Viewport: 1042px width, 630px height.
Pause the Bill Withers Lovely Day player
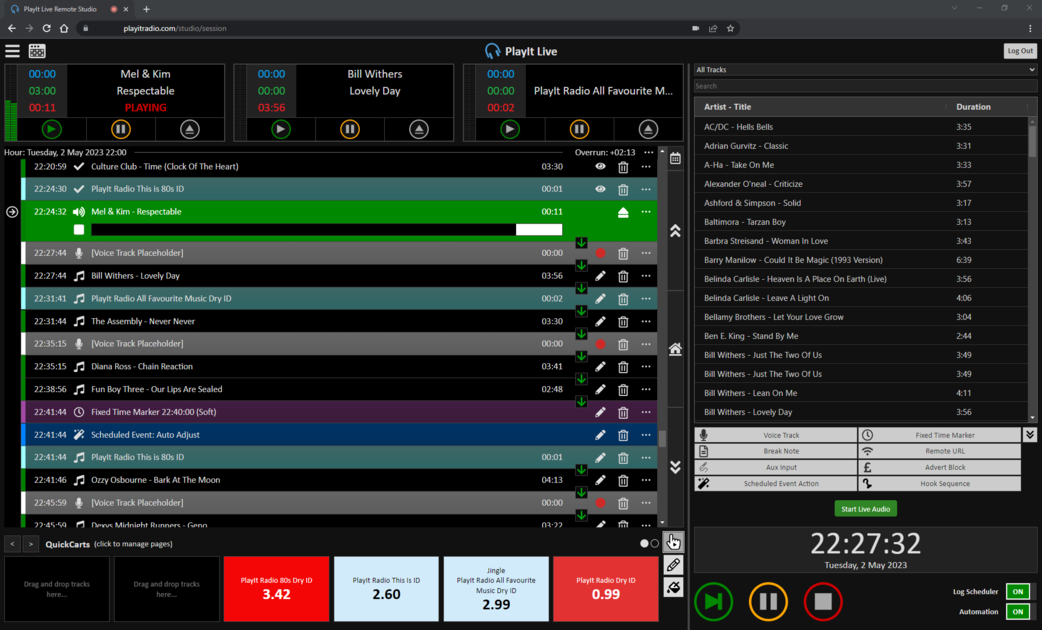tap(349, 129)
